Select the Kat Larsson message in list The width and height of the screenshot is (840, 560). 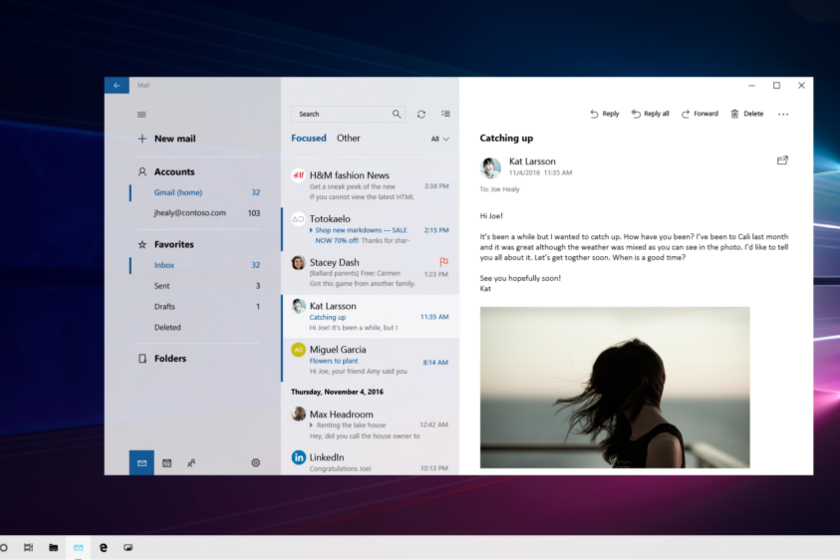[x=370, y=316]
